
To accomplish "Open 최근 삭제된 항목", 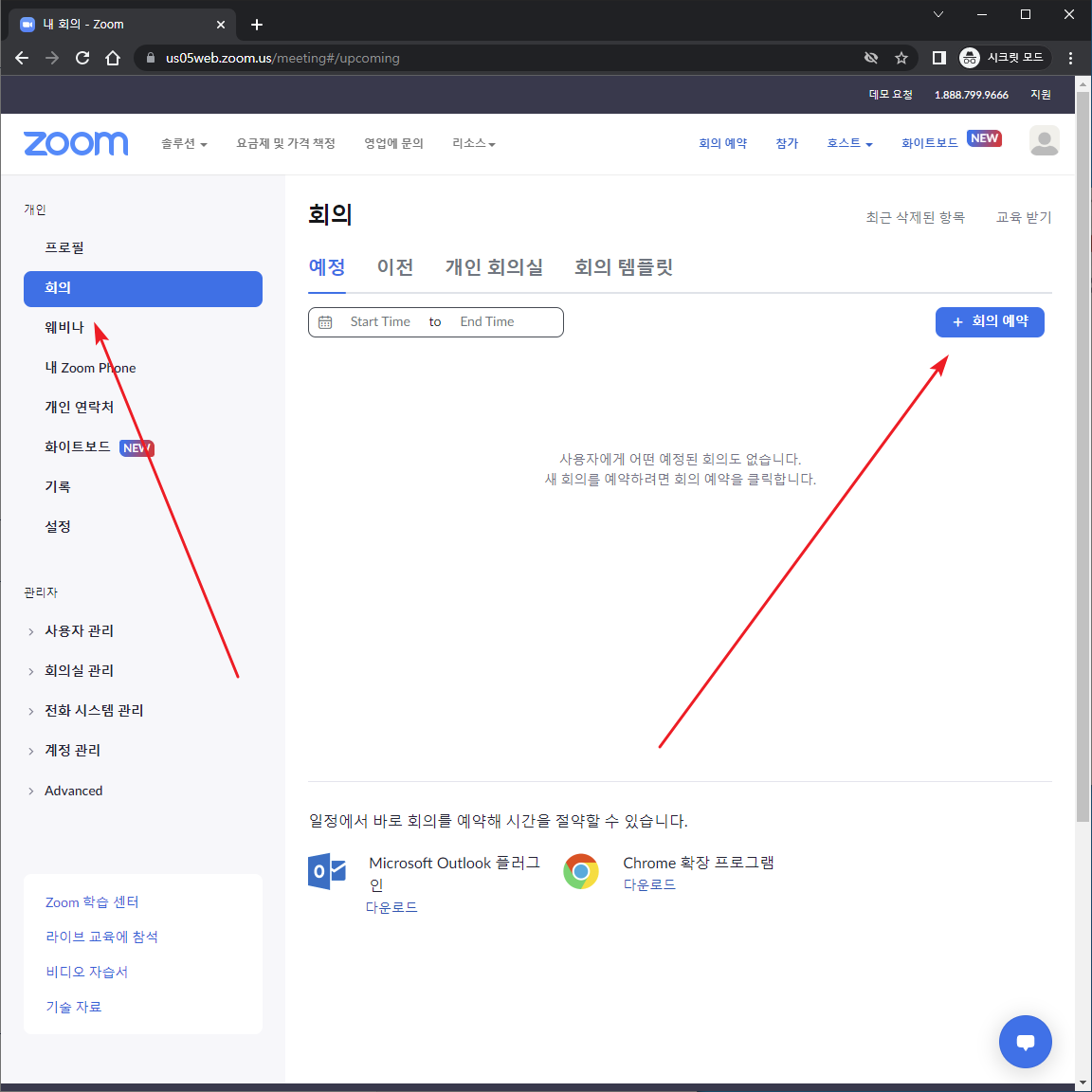I will coord(915,217).
